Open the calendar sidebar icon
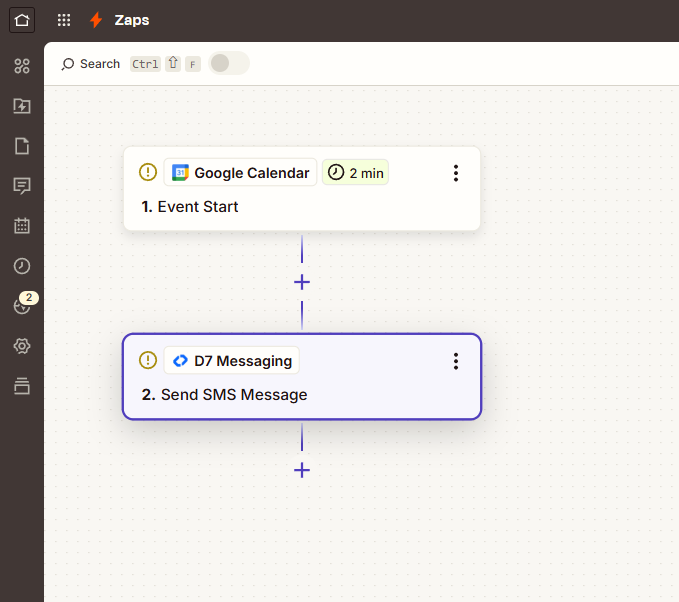Image resolution: width=679 pixels, height=602 pixels. (22, 226)
